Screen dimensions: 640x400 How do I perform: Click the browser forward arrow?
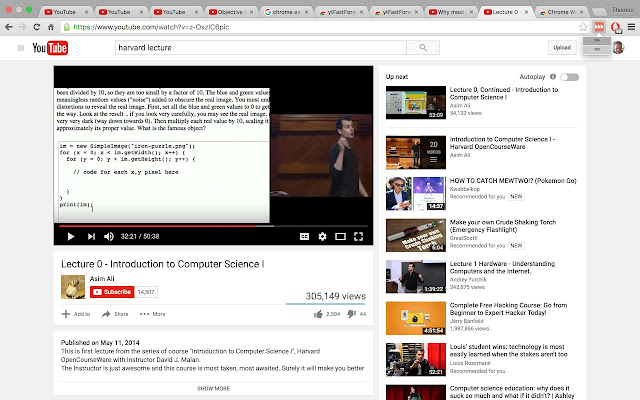[x=22, y=27]
